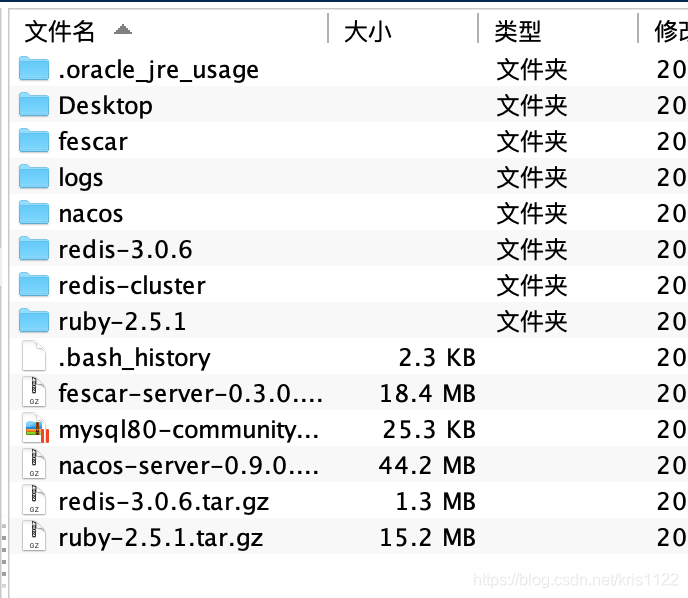This screenshot has width=688, height=598.
Task: Select the nacos folder name
Action: coord(91,214)
